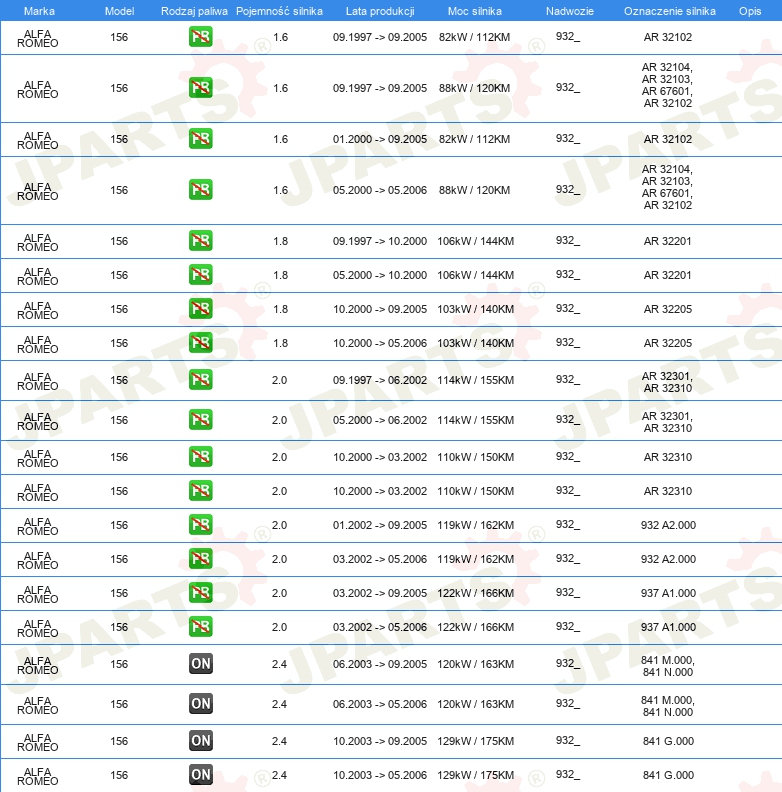Image resolution: width=782 pixels, height=792 pixels.
Task: Click the ON diesel icon in the 120kW 06.2003 -> 05.2006 row
Action: pyautogui.click(x=201, y=704)
